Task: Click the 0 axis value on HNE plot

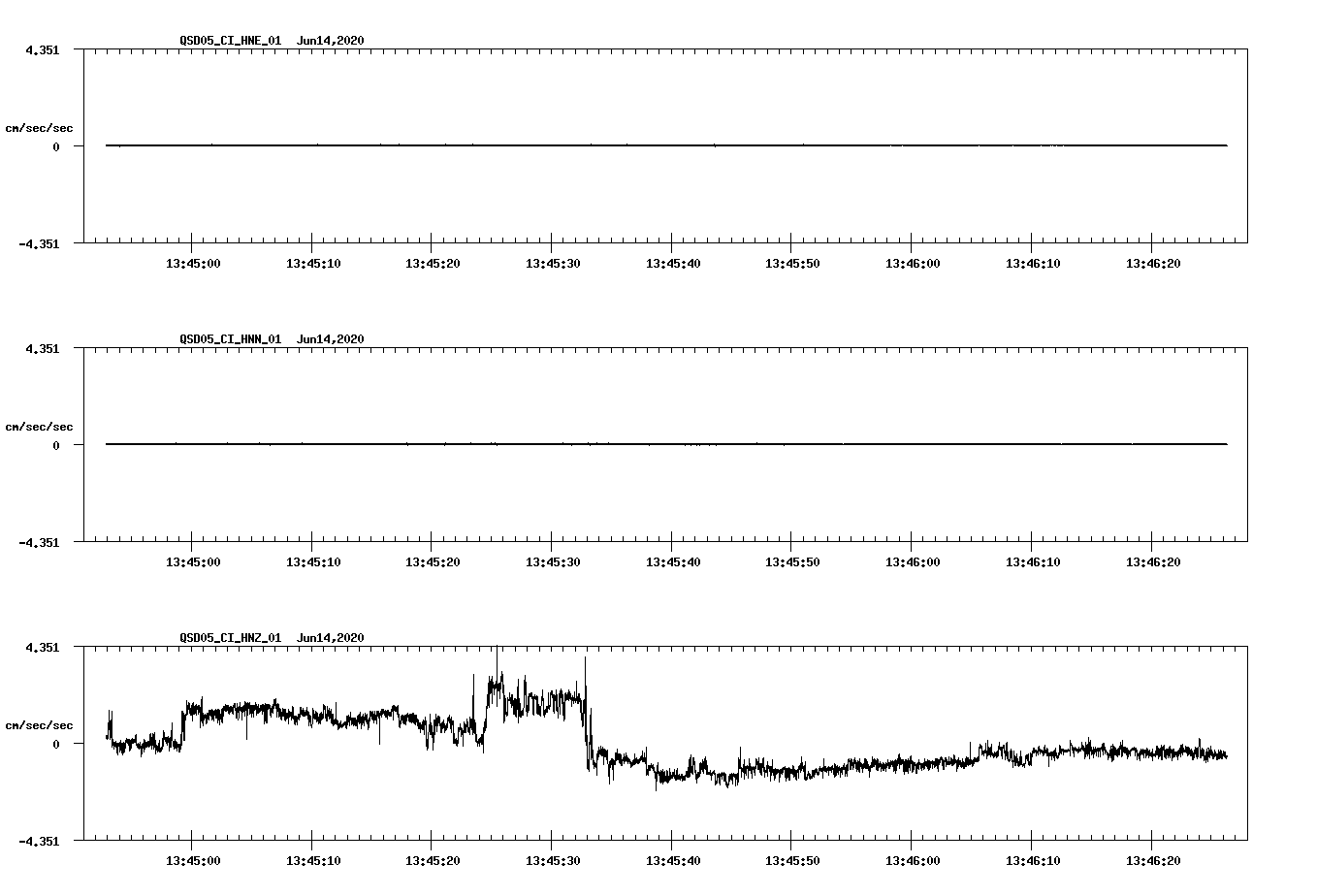Action: [x=56, y=146]
